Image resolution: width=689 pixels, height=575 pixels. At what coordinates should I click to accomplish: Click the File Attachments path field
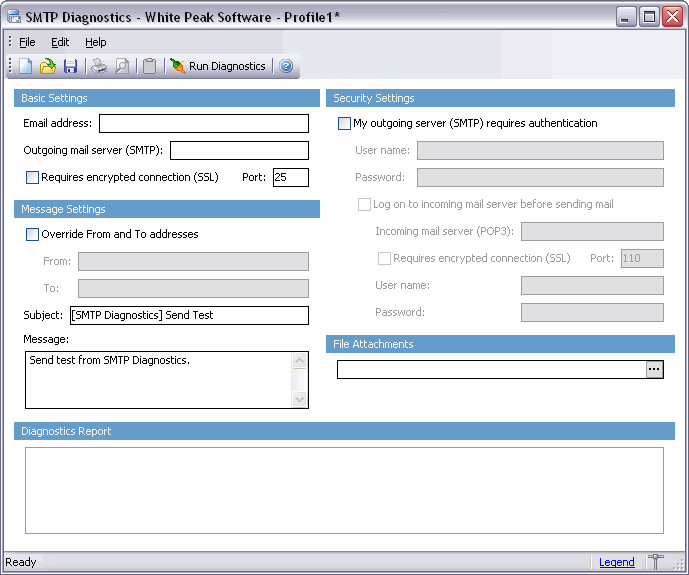492,369
